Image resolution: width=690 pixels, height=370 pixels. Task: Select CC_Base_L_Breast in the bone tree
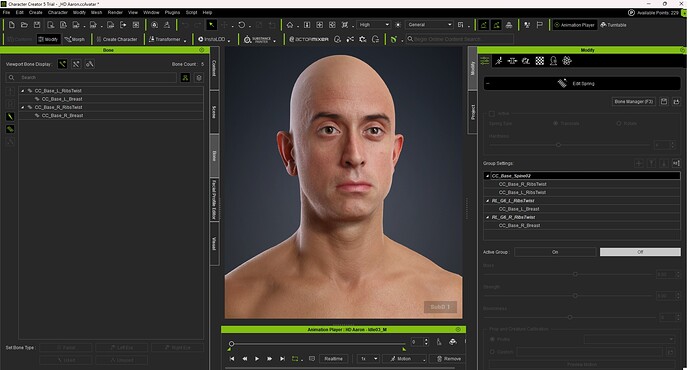pyautogui.click(x=62, y=99)
